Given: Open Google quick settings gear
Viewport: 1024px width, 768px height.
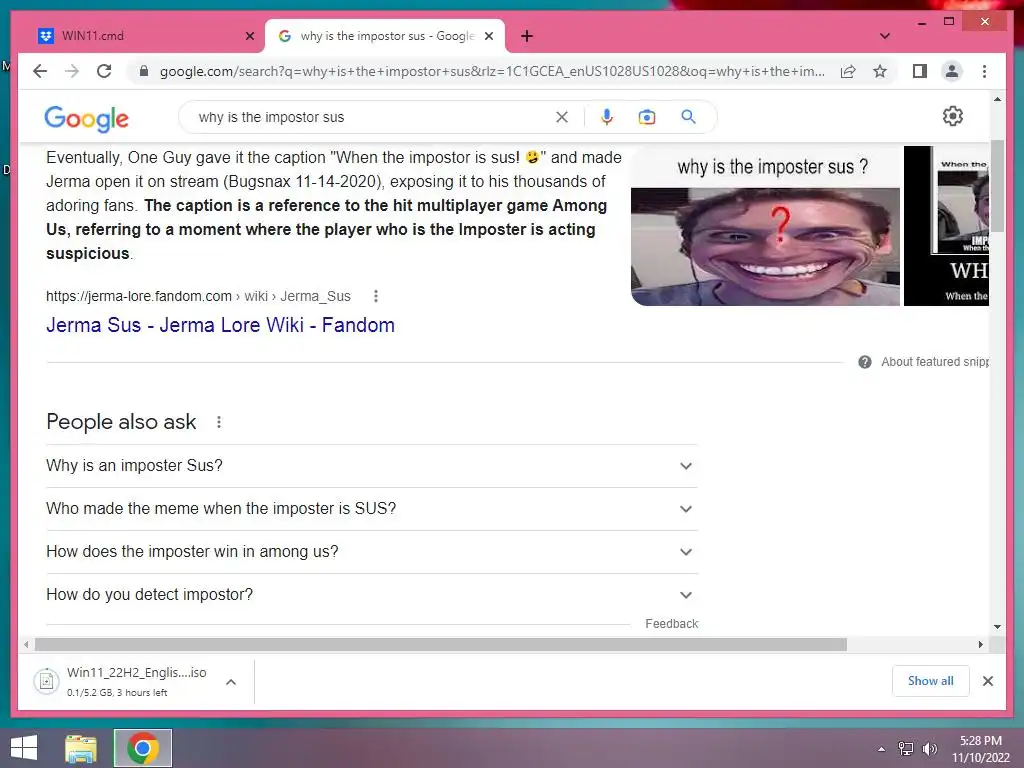Looking at the screenshot, I should (953, 116).
